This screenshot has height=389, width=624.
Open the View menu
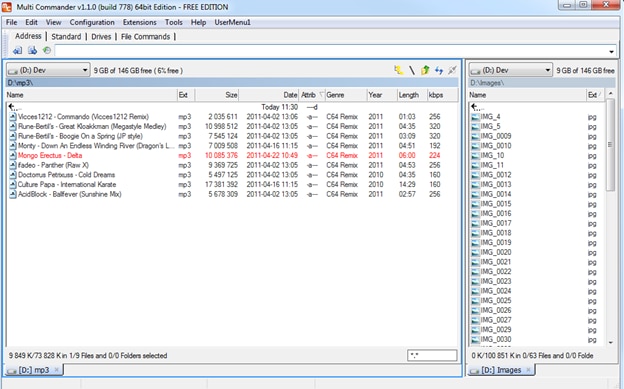pyautogui.click(x=53, y=22)
